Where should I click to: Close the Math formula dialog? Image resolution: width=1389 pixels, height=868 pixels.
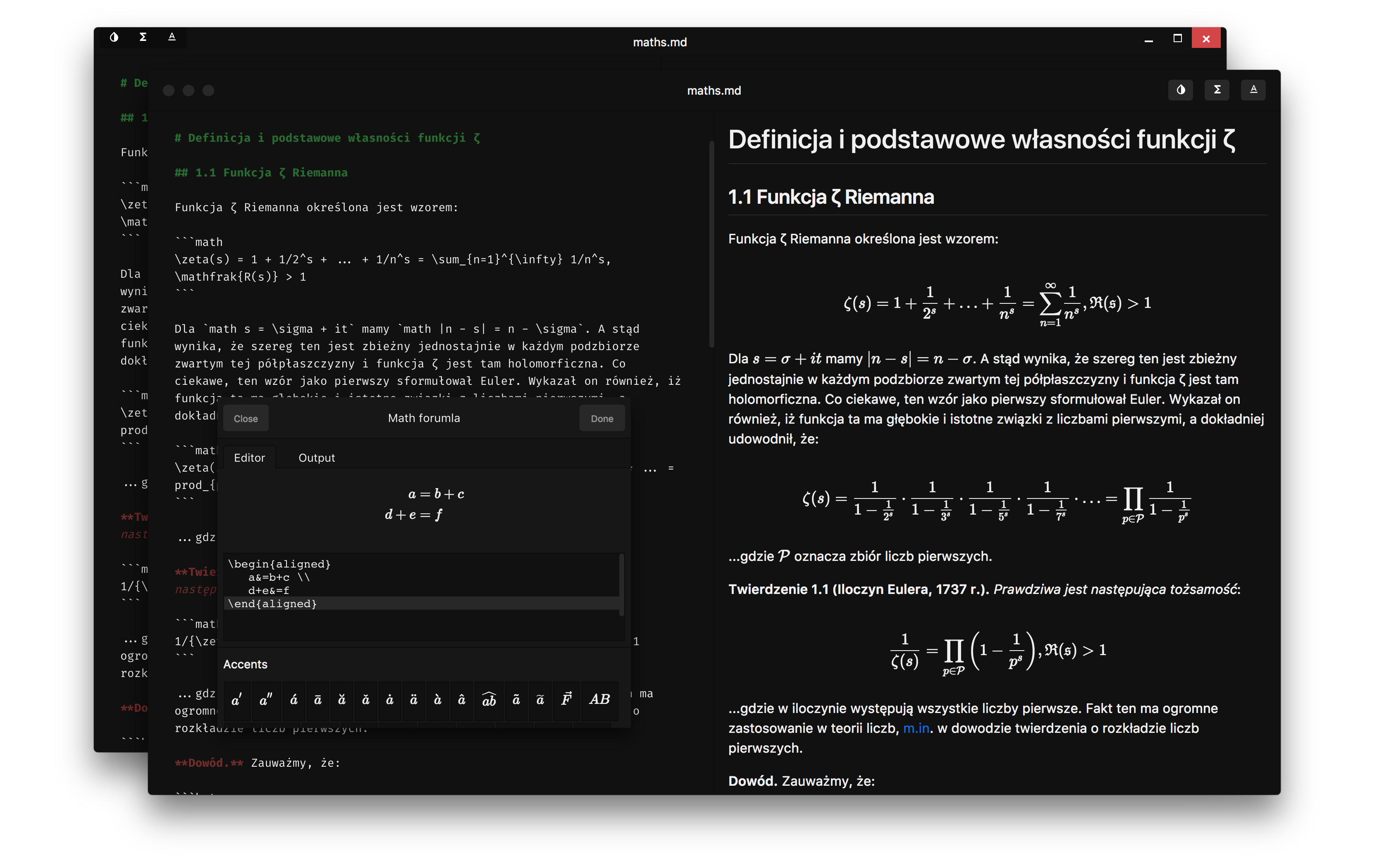pos(246,418)
